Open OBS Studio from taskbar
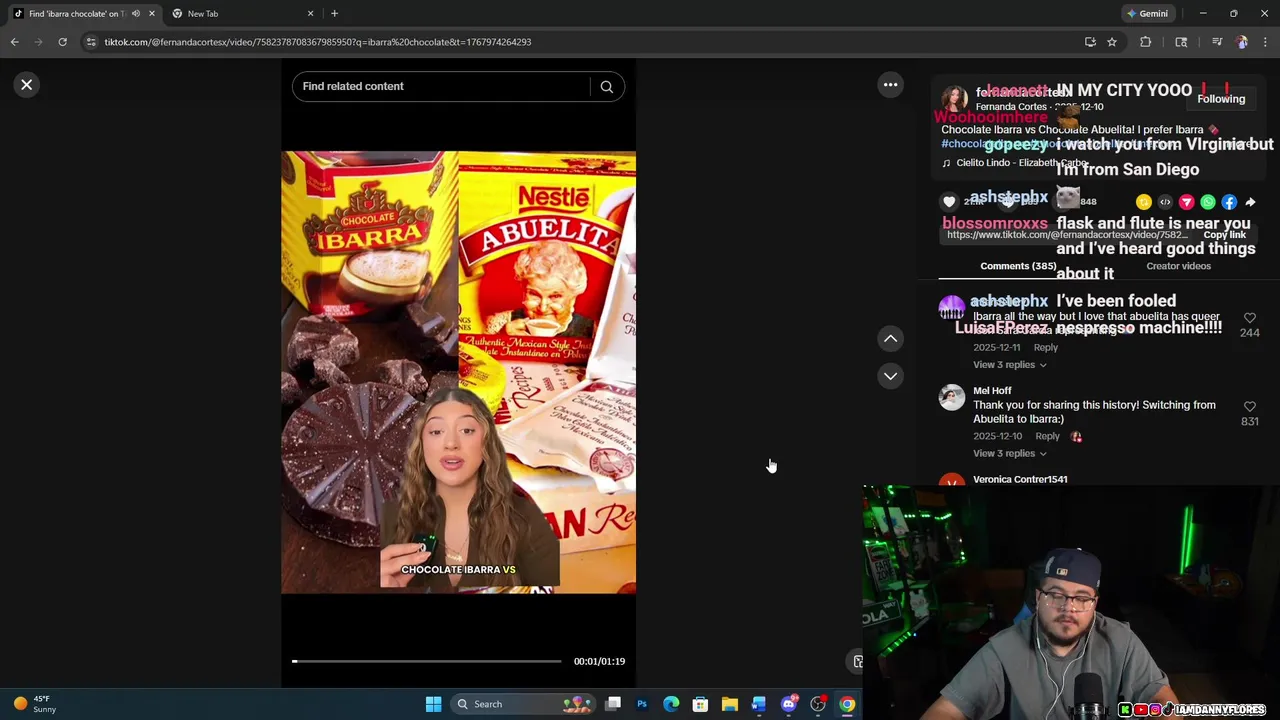Screen dimensions: 1280x720 [818, 704]
